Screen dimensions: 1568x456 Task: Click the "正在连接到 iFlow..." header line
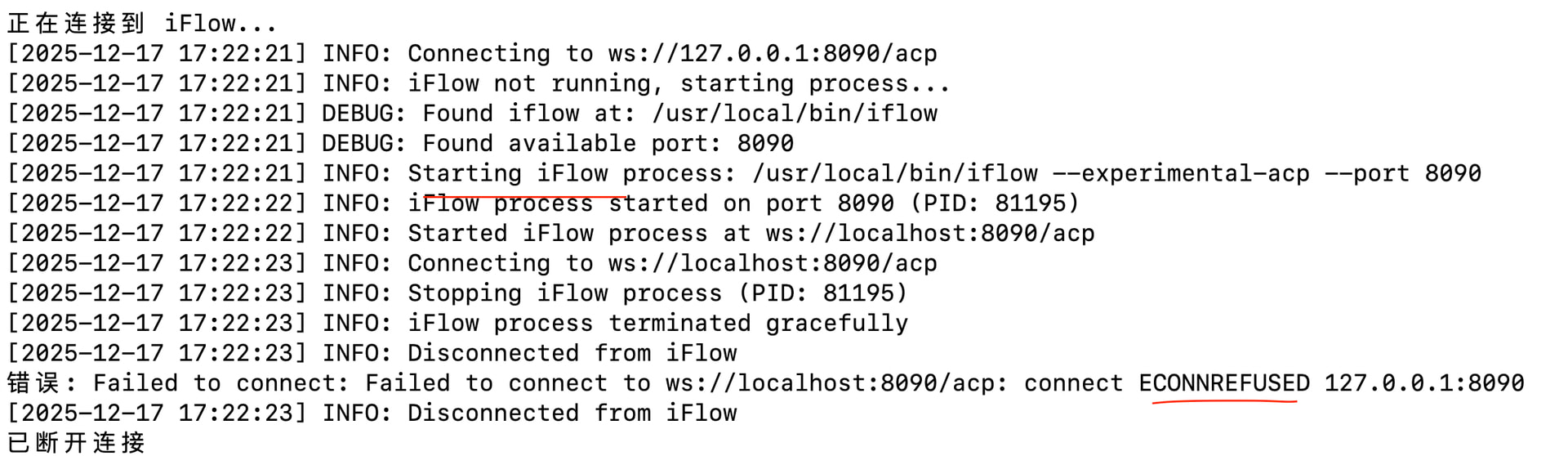(142, 23)
